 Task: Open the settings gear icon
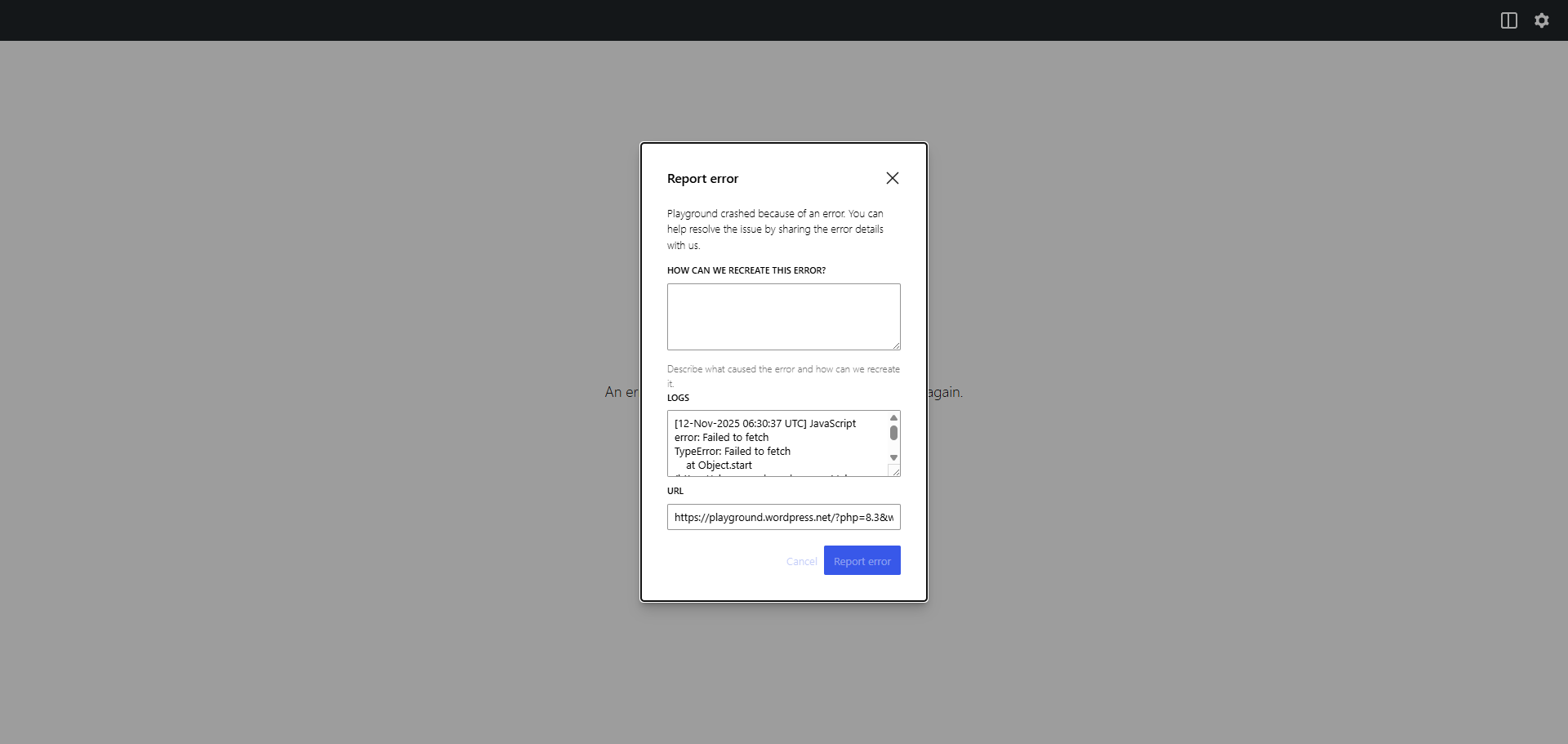(x=1541, y=20)
